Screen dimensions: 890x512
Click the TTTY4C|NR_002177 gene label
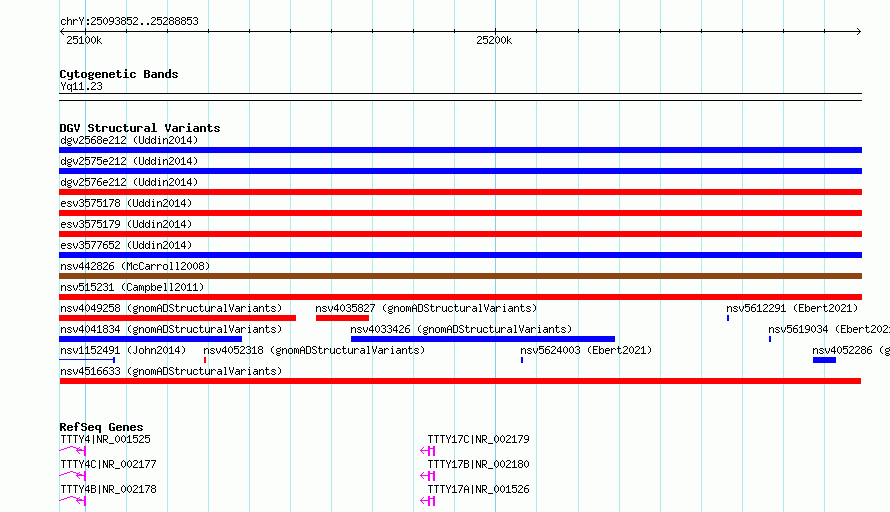[x=108, y=464]
